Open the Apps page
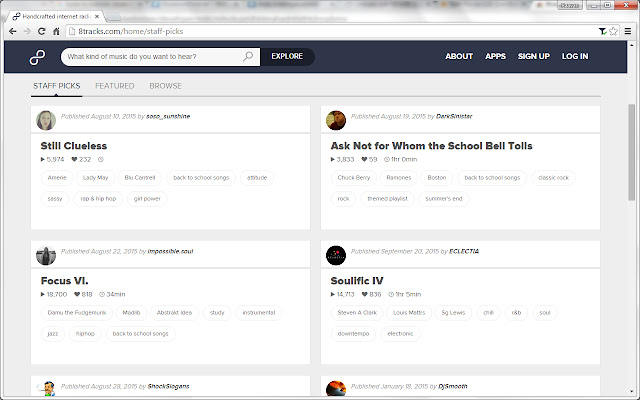Viewport: 640px width, 400px height. (x=496, y=56)
